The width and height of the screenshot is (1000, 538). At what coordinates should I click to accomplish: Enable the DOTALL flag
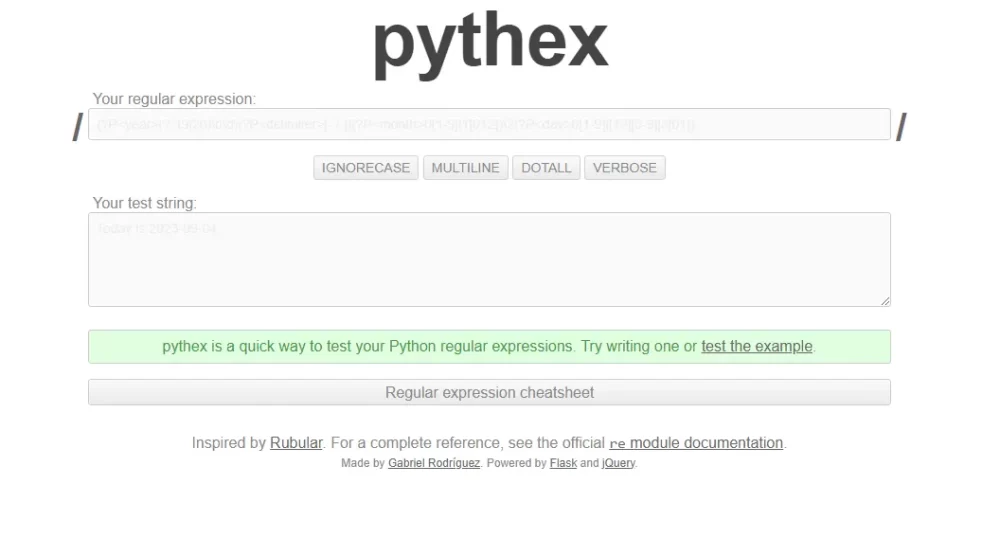[546, 168]
